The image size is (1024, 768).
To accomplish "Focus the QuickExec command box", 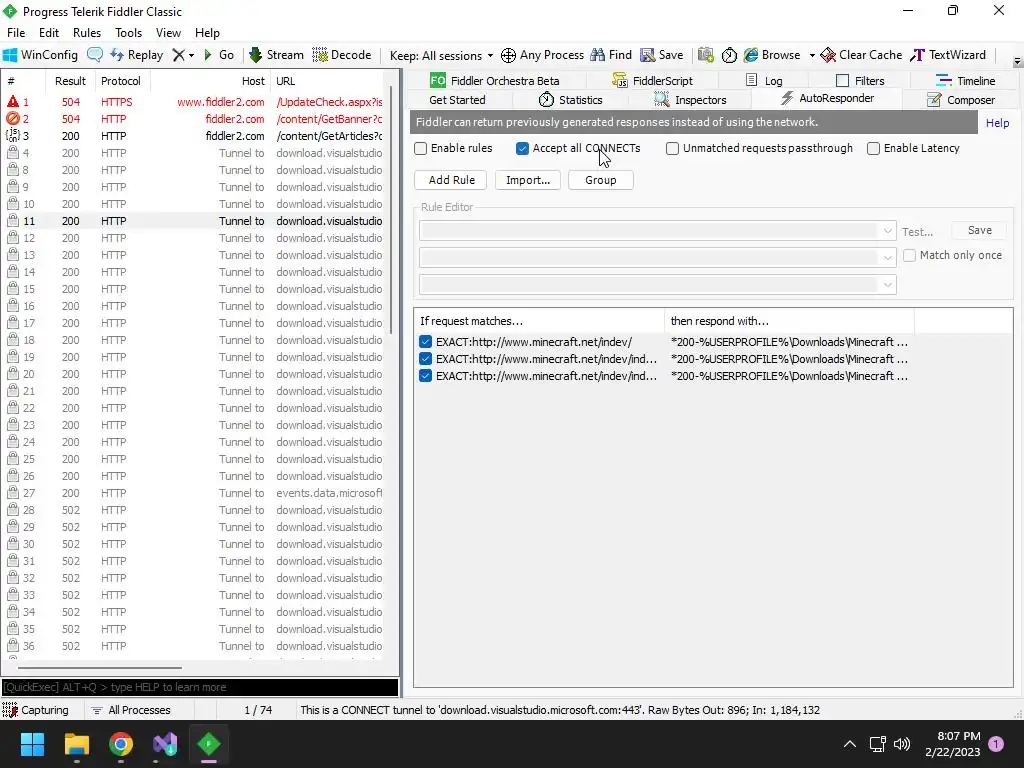I will (200, 687).
